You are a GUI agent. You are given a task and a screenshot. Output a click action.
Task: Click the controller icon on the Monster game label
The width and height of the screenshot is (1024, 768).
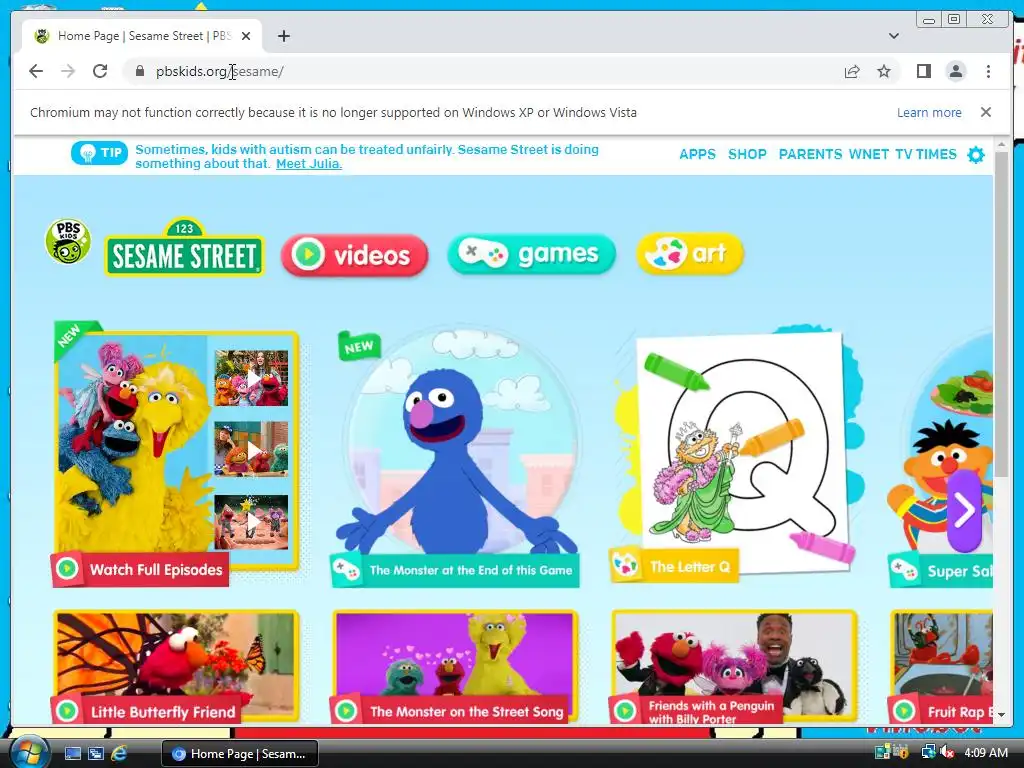[346, 570]
